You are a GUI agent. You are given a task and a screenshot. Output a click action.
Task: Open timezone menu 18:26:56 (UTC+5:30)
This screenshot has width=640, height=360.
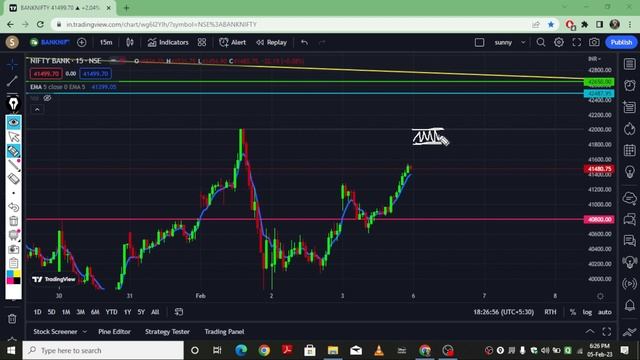point(503,312)
